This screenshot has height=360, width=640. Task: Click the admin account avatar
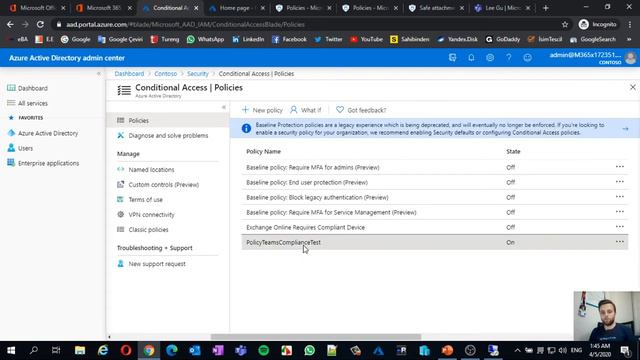pyautogui.click(x=630, y=58)
